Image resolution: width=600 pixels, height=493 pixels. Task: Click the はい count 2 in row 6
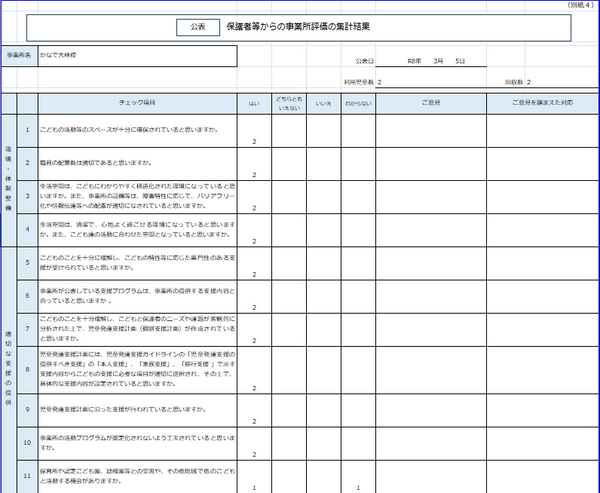coord(254,308)
